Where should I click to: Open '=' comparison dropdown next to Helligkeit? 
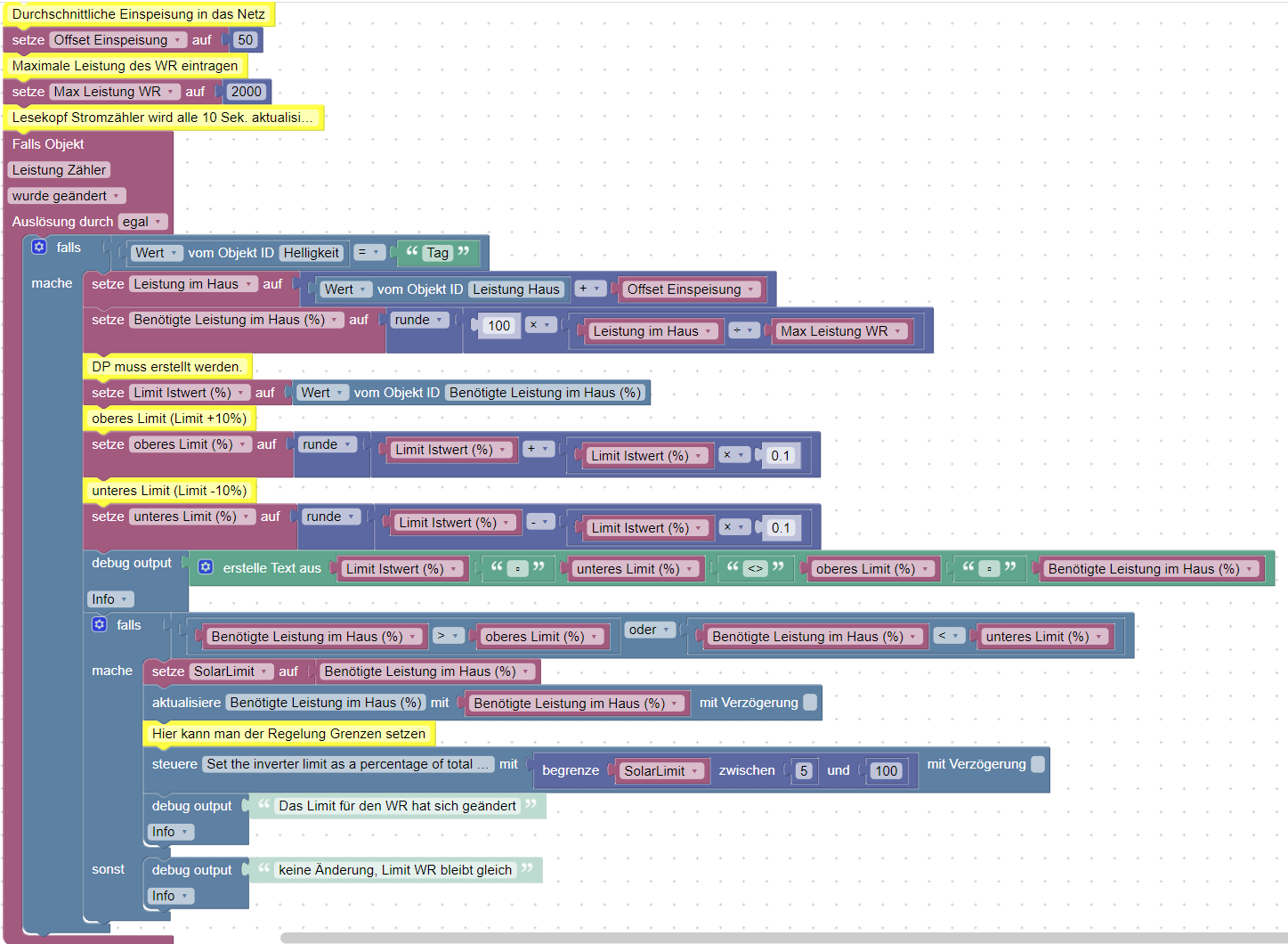[x=369, y=253]
